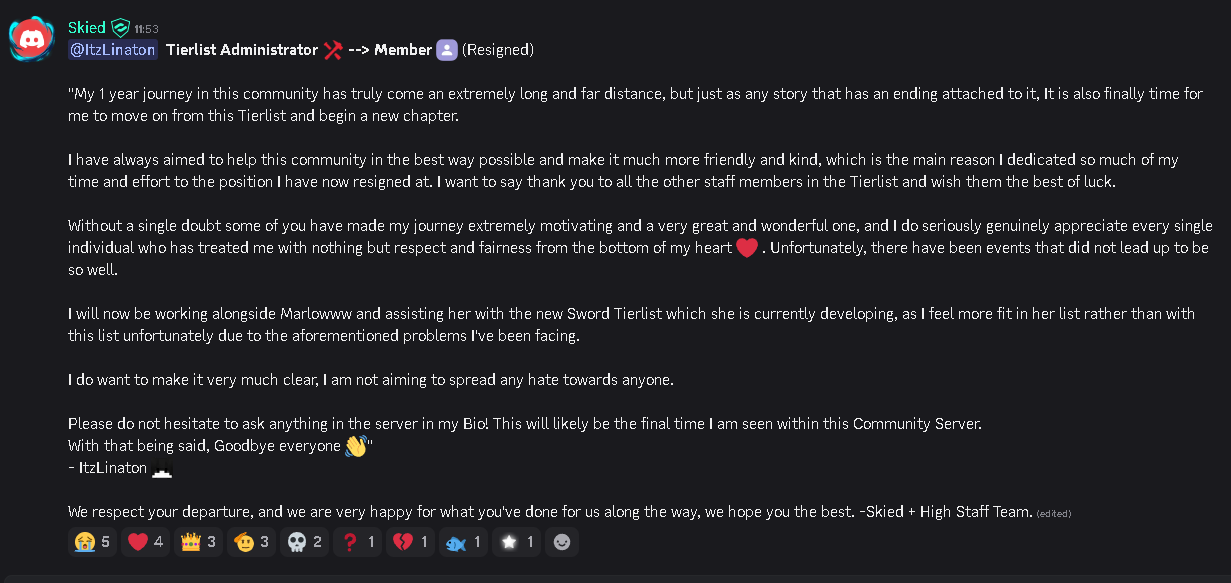Screen dimensions: 1231x583
Task: Click the 11:53 message timestamp
Action: click(x=146, y=29)
